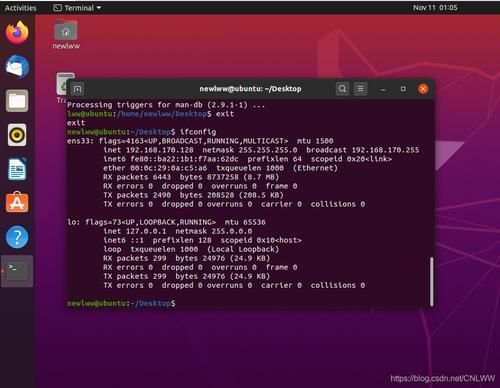This screenshot has width=500, height=388.
Task: Open a new terminal tab with titlebar button
Action: pos(77,89)
